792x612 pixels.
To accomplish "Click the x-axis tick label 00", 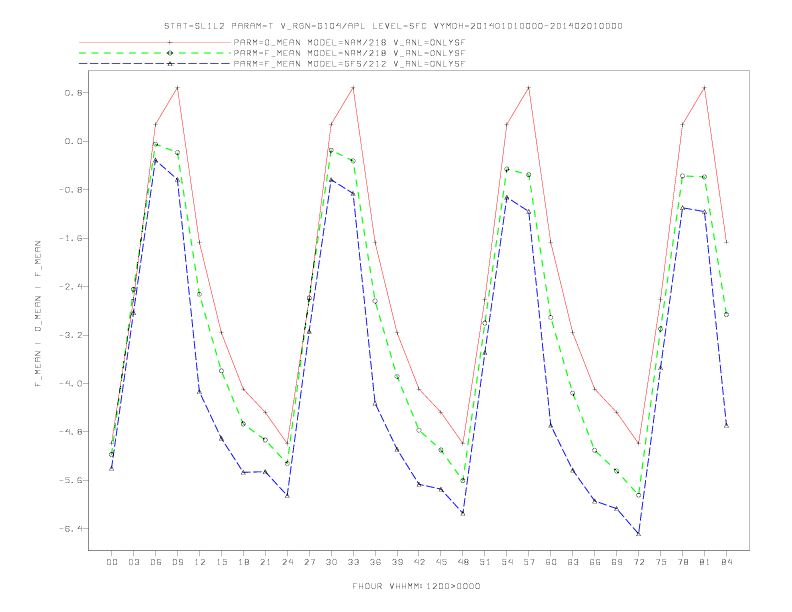I will pyautogui.click(x=112, y=562).
